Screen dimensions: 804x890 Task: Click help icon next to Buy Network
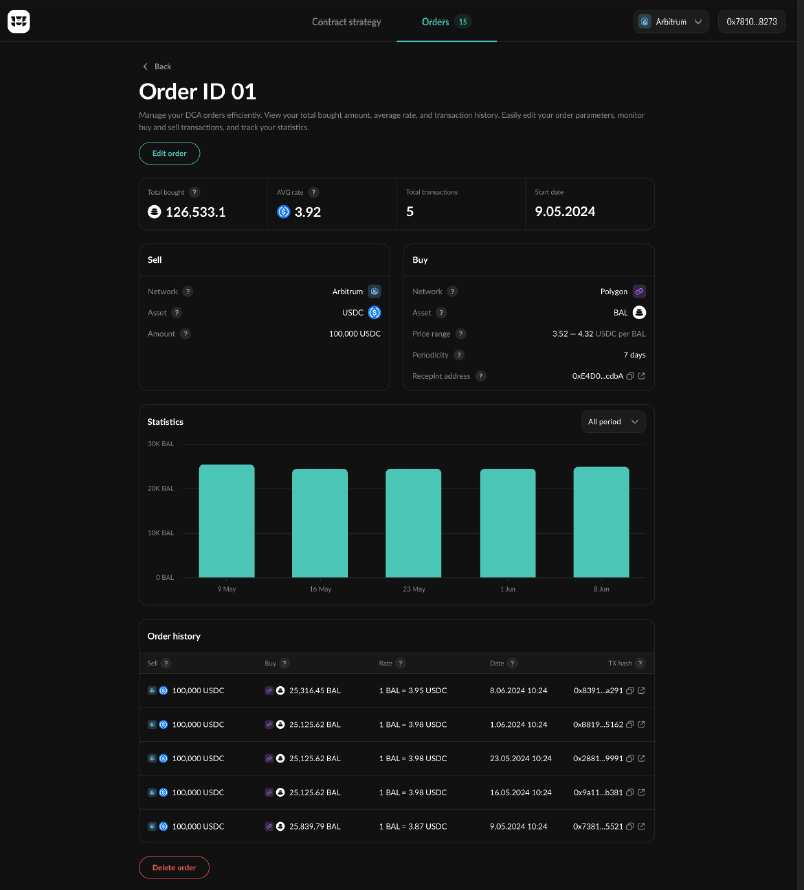(x=452, y=291)
